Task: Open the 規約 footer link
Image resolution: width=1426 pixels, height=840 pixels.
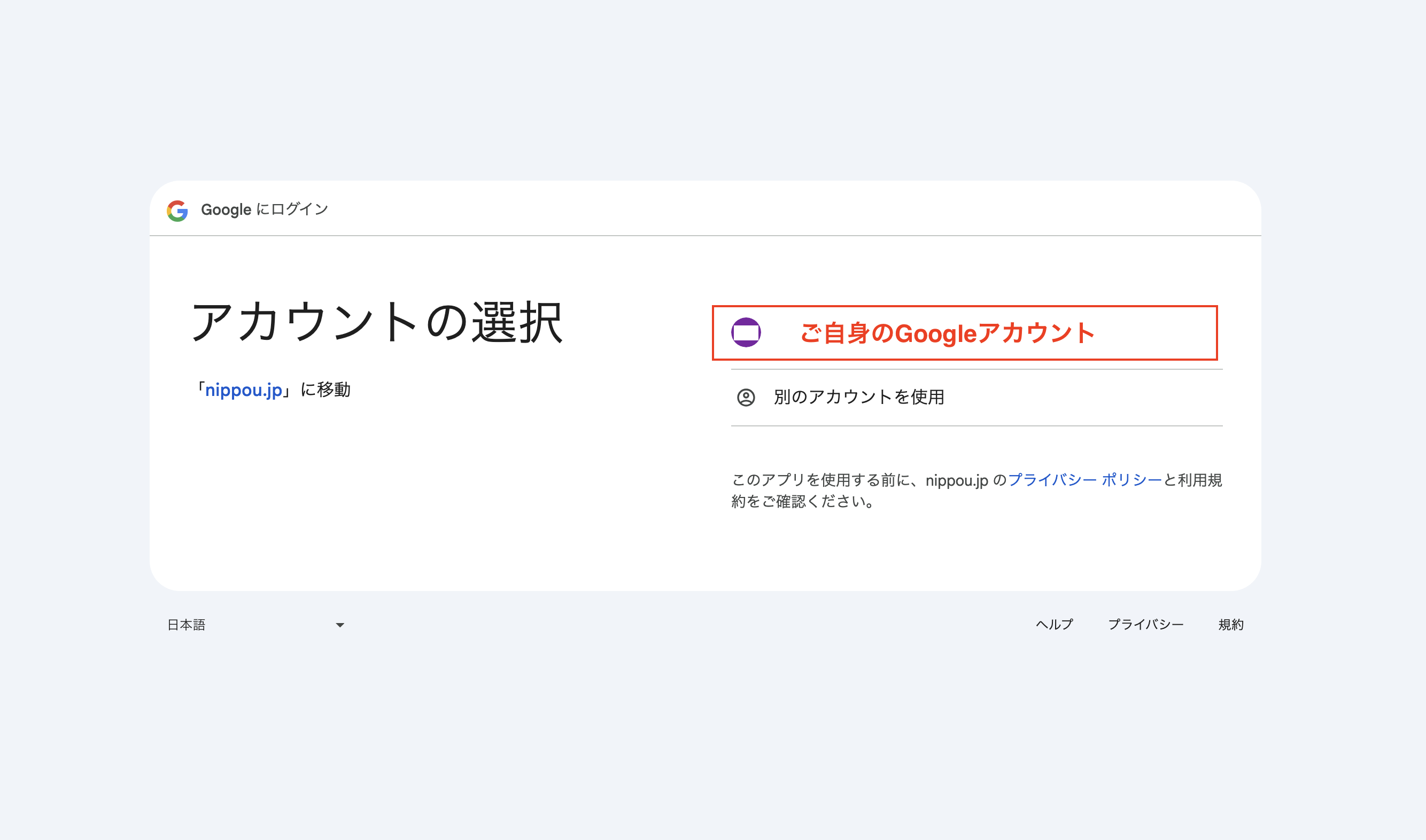Action: coord(1231,624)
